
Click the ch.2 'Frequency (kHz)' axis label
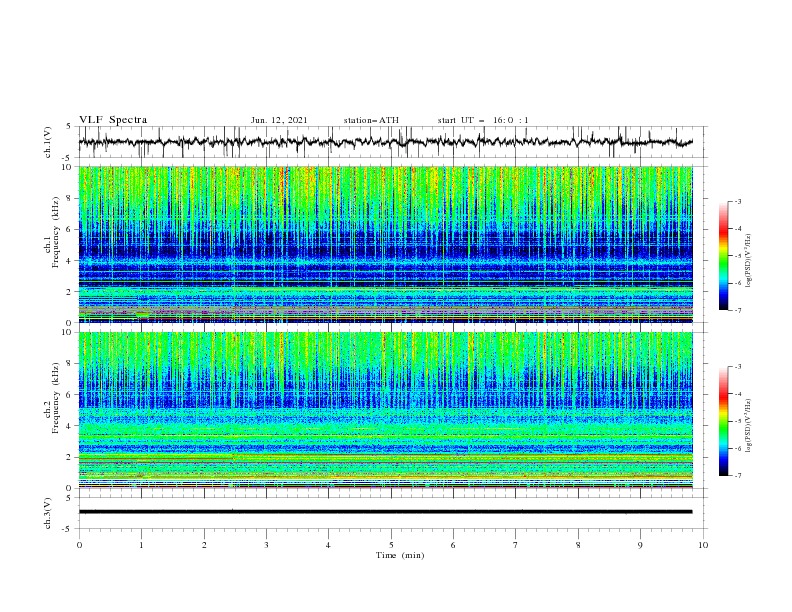(x=56, y=398)
